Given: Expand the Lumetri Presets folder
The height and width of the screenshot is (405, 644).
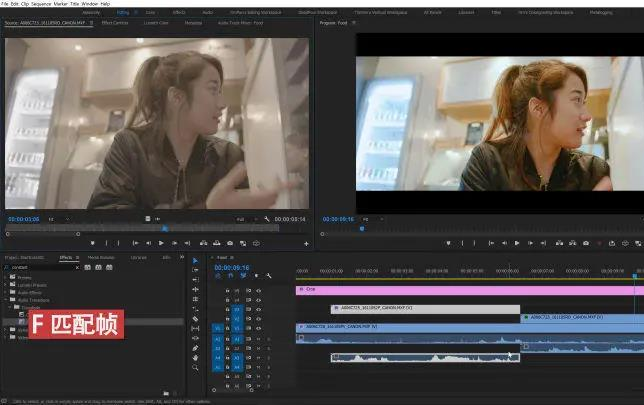Looking at the screenshot, I should coord(6,285).
